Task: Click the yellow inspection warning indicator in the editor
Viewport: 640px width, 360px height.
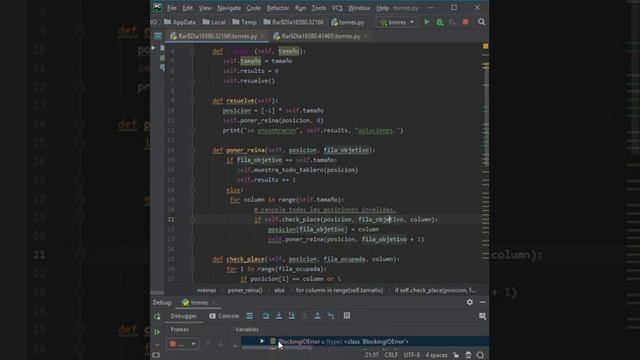Action: pyautogui.click(x=485, y=46)
